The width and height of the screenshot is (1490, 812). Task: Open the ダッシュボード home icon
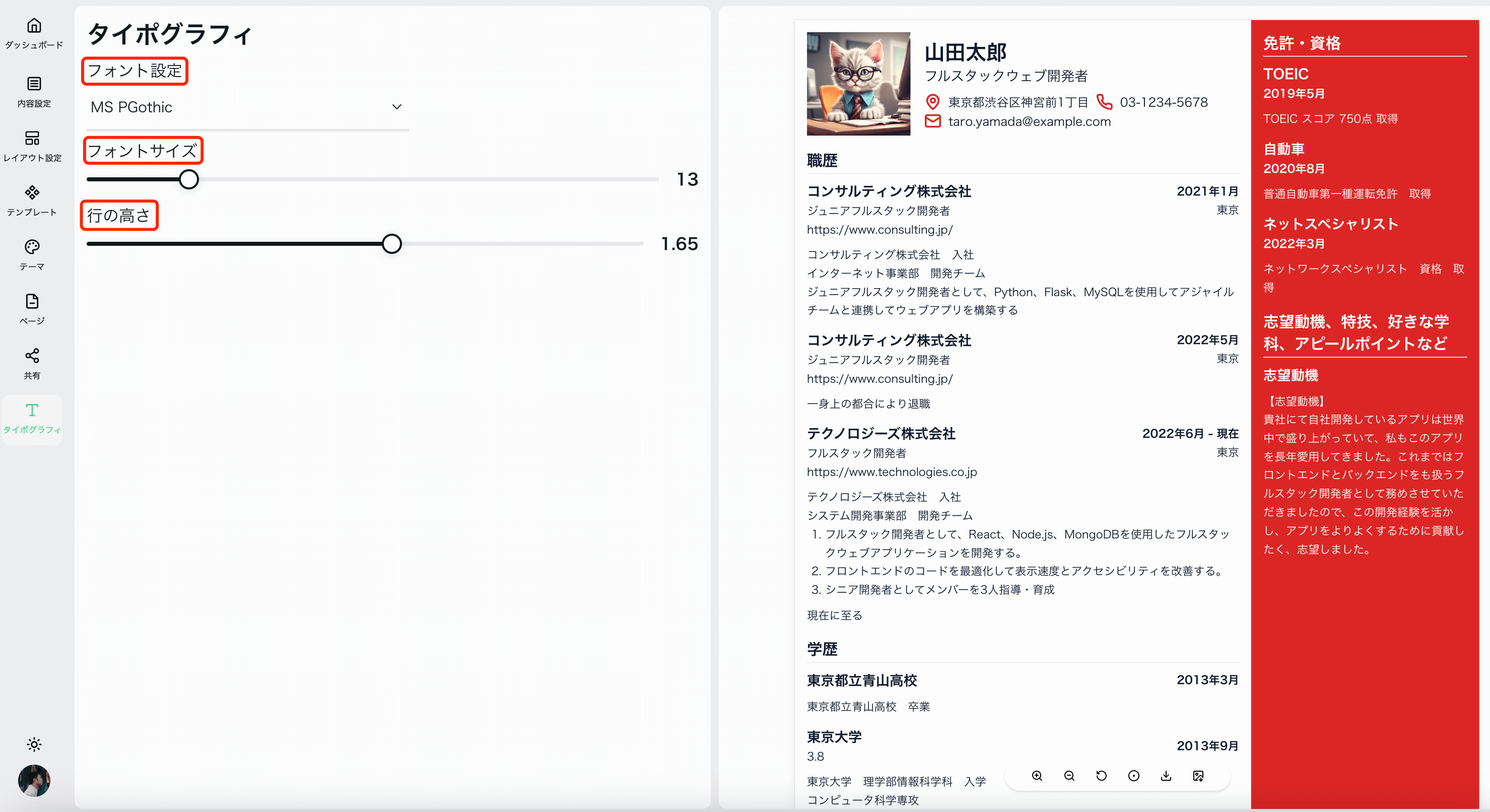point(34,26)
